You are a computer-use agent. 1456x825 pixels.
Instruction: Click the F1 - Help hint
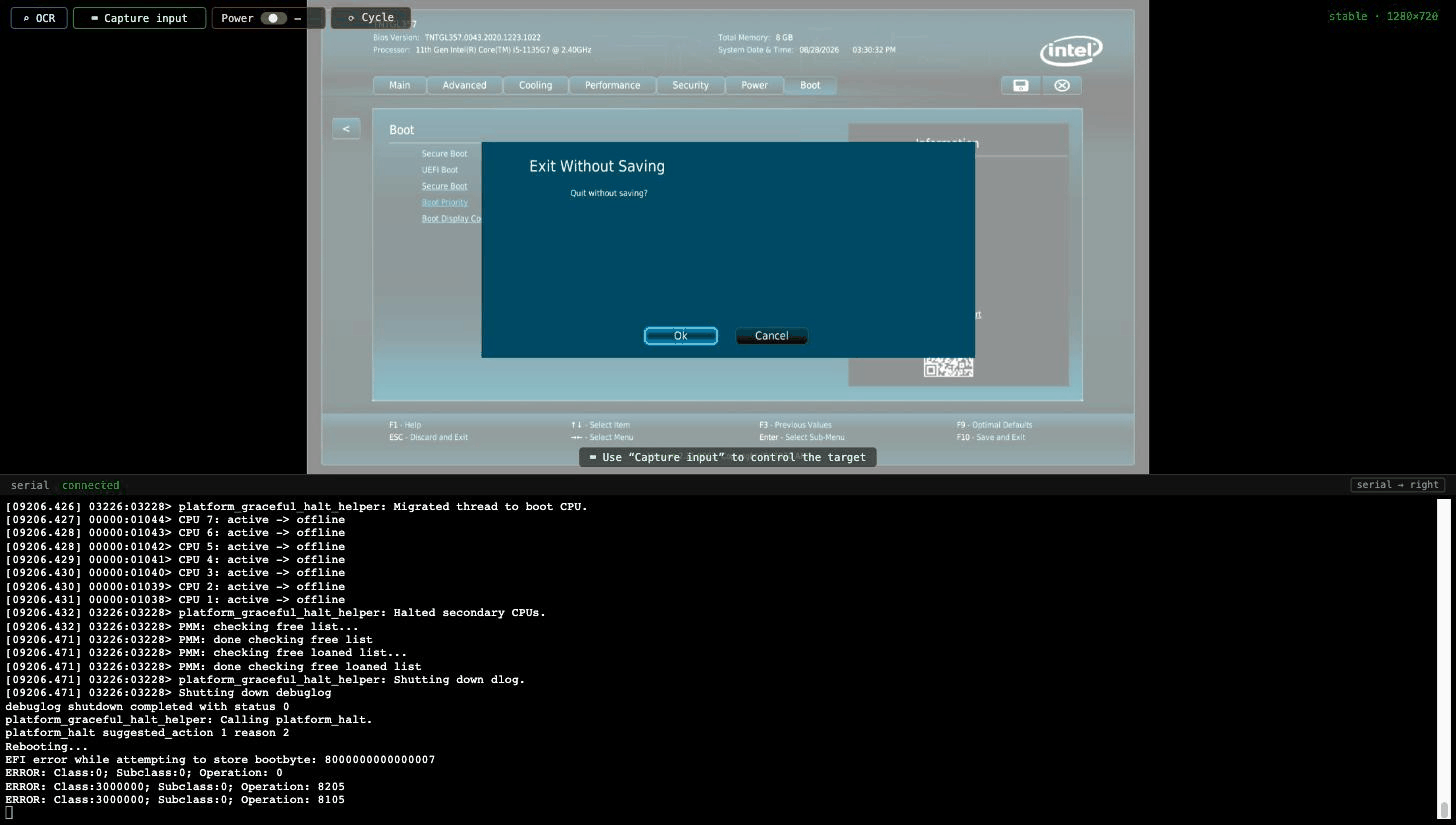point(405,425)
